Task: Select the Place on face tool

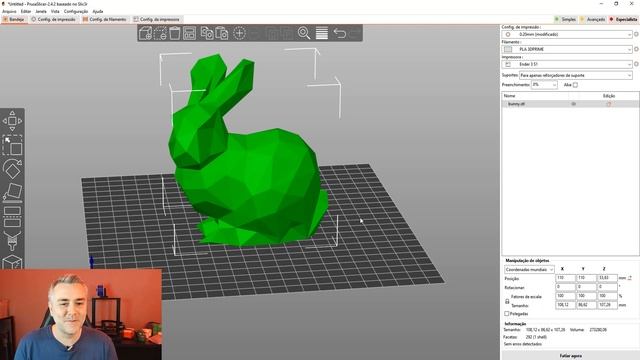Action: click(12, 192)
